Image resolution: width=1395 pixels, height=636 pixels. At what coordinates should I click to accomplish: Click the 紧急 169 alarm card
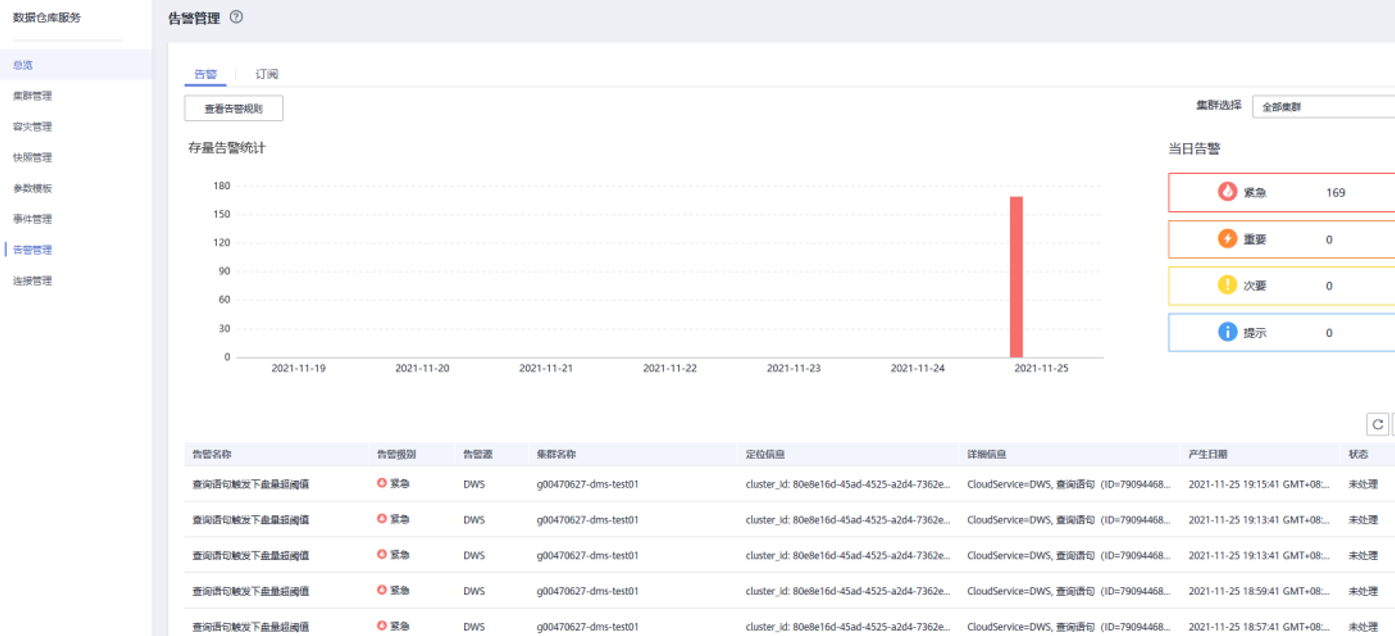coord(1281,192)
